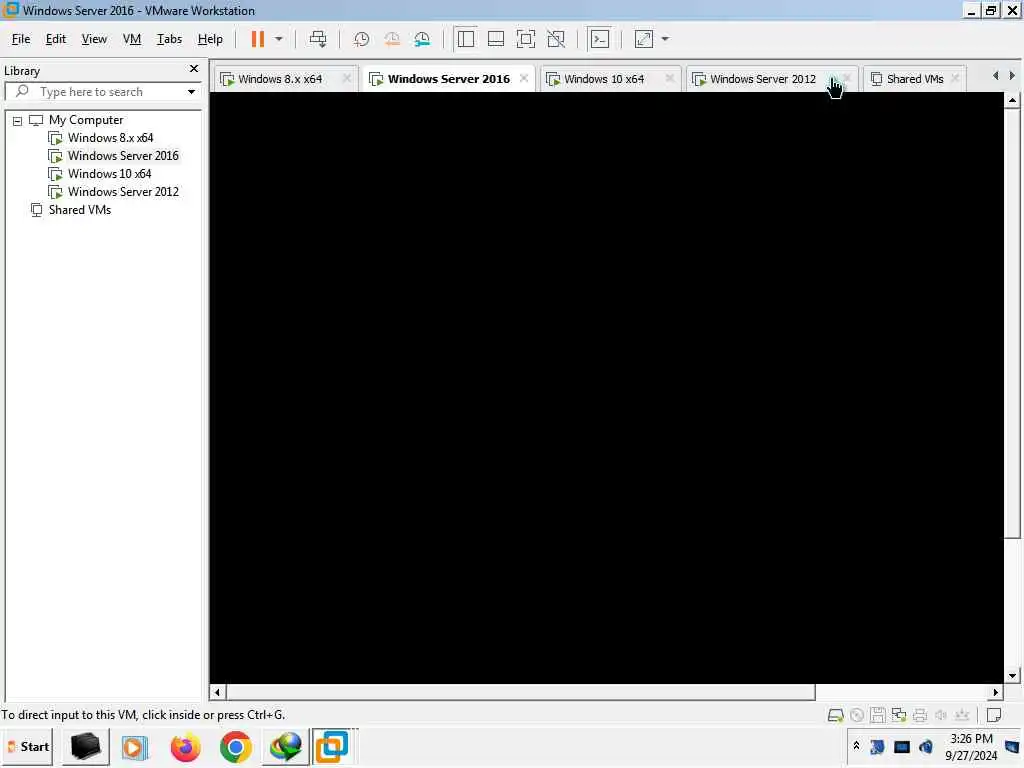Toggle the thumbnail bar view button
This screenshot has height=768, width=1024.
click(x=496, y=39)
